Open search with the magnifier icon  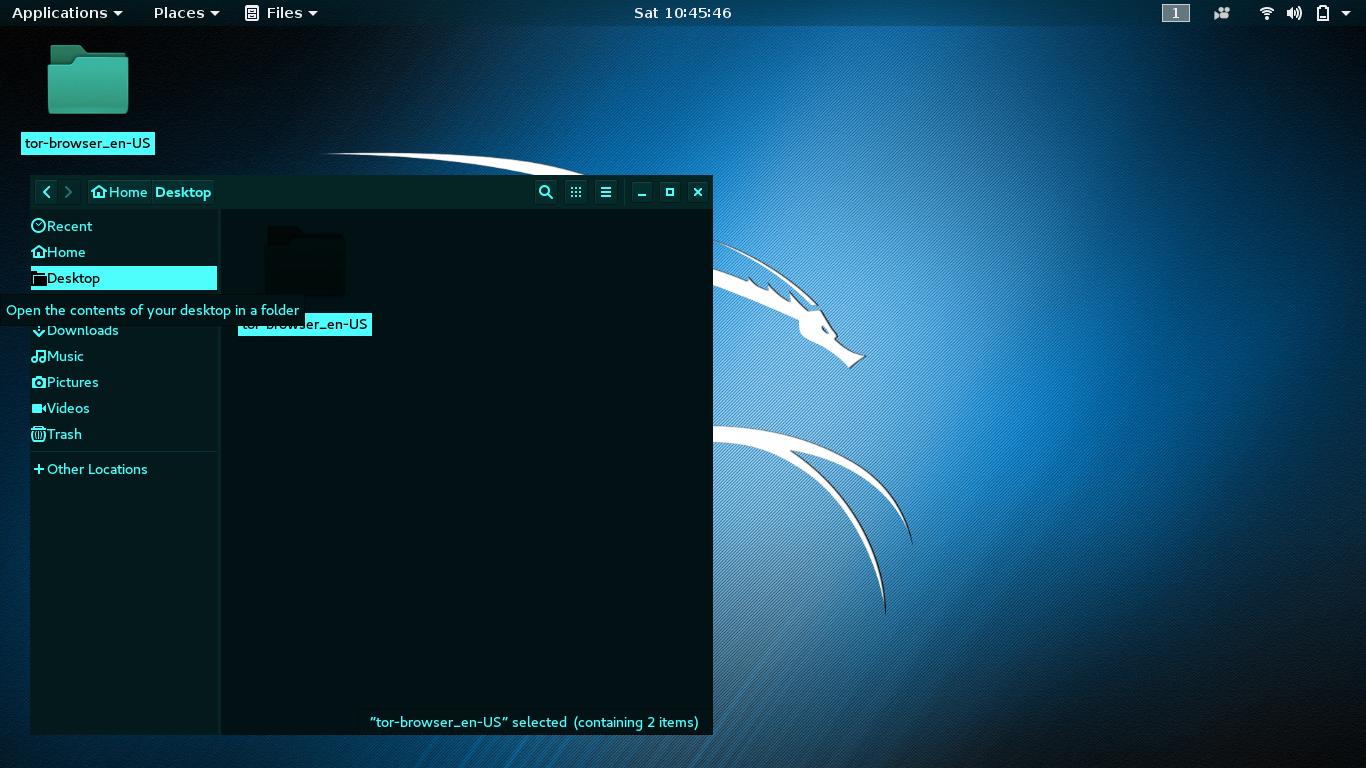[545, 192]
